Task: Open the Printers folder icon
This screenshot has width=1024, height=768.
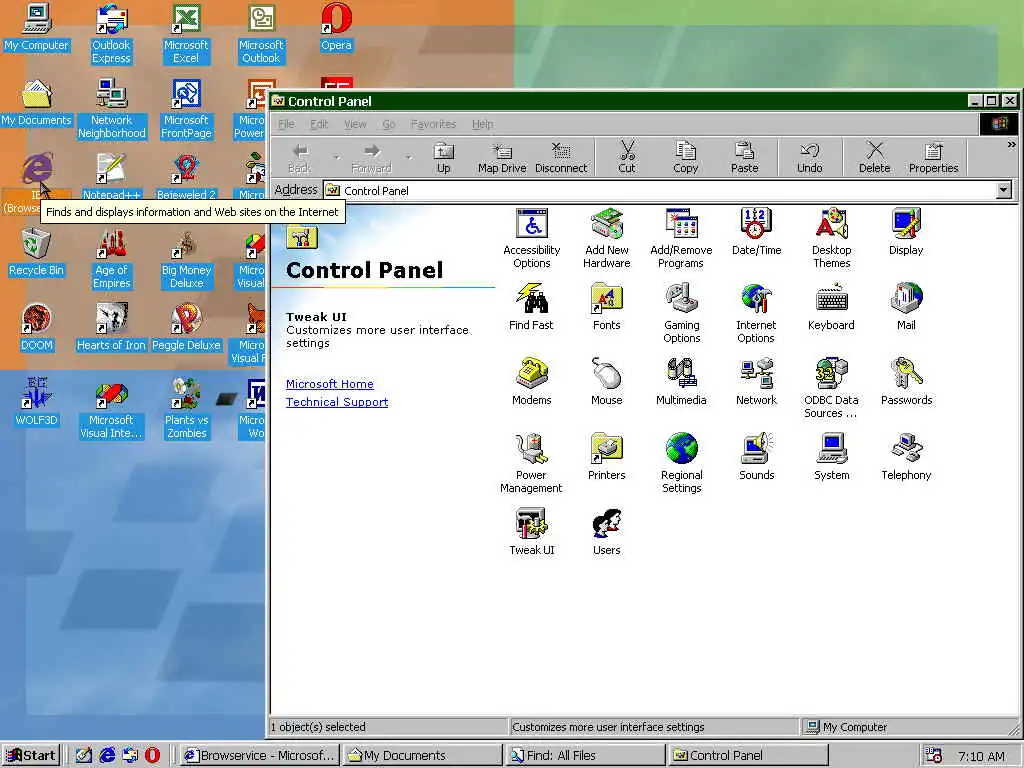Action: pyautogui.click(x=607, y=456)
